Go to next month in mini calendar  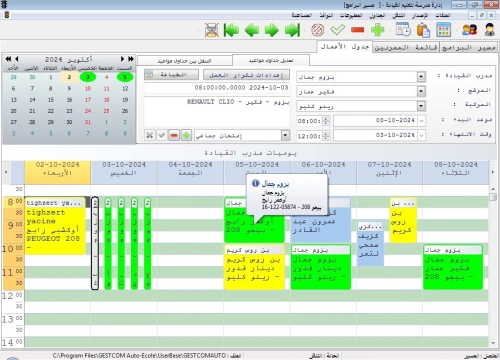click(x=122, y=59)
